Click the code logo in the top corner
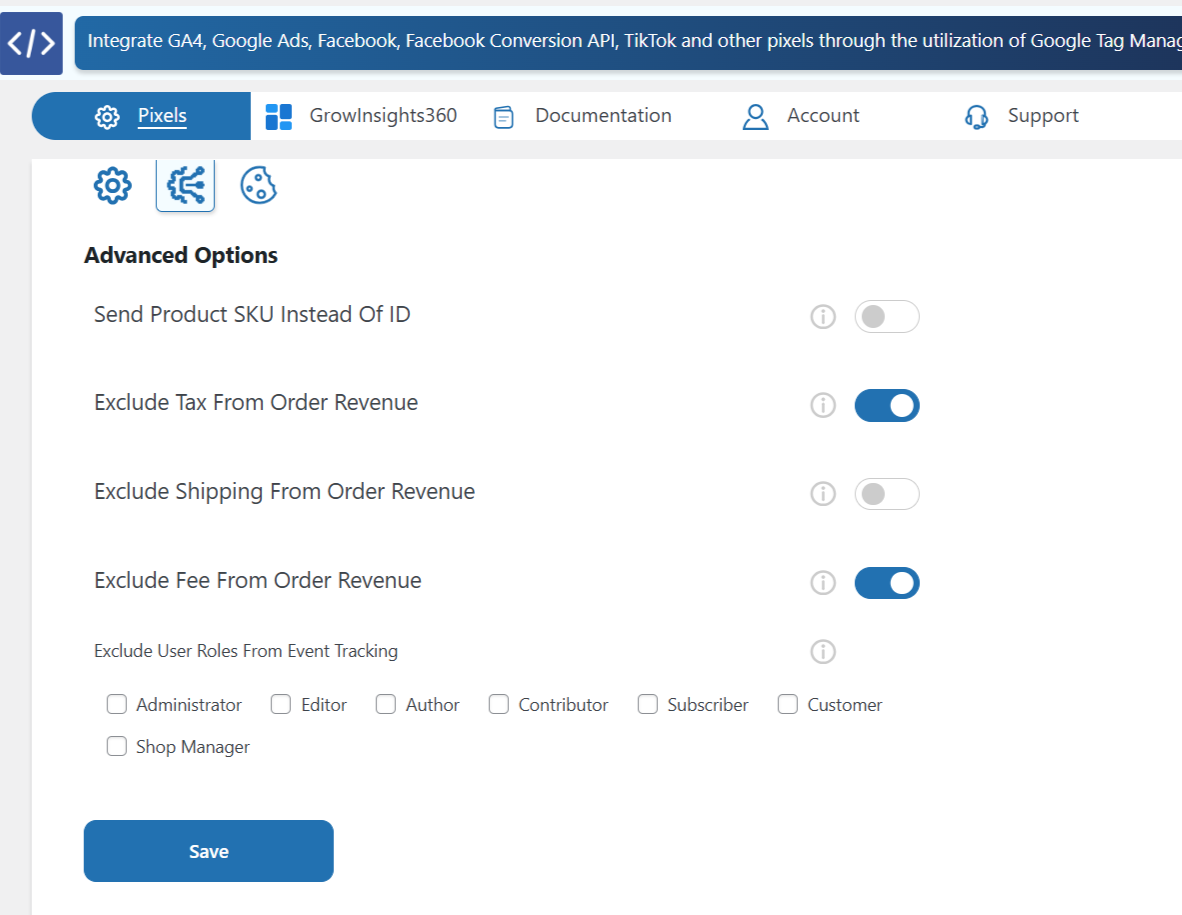This screenshot has height=915, width=1182. click(31, 43)
